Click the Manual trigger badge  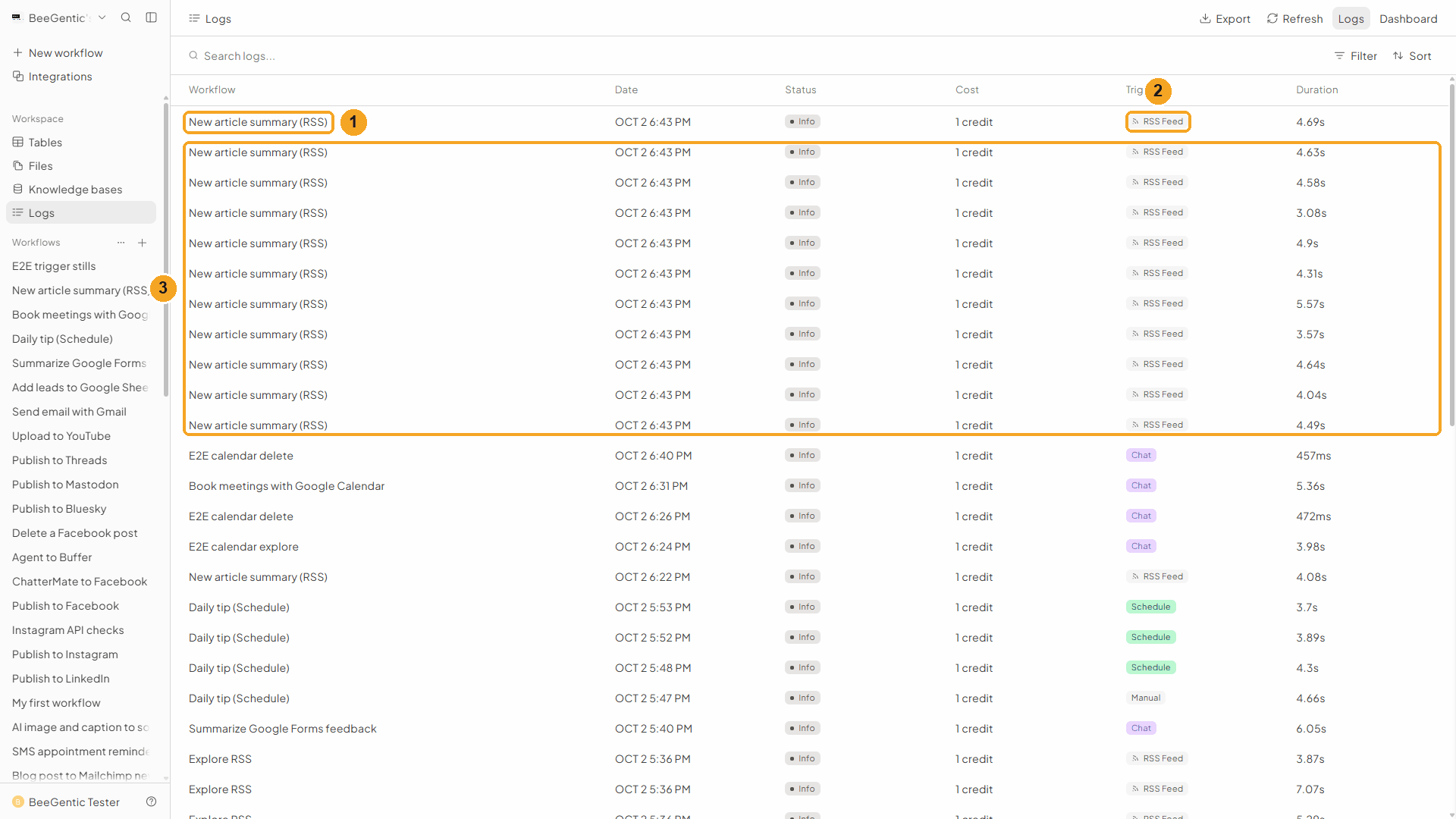click(1145, 698)
